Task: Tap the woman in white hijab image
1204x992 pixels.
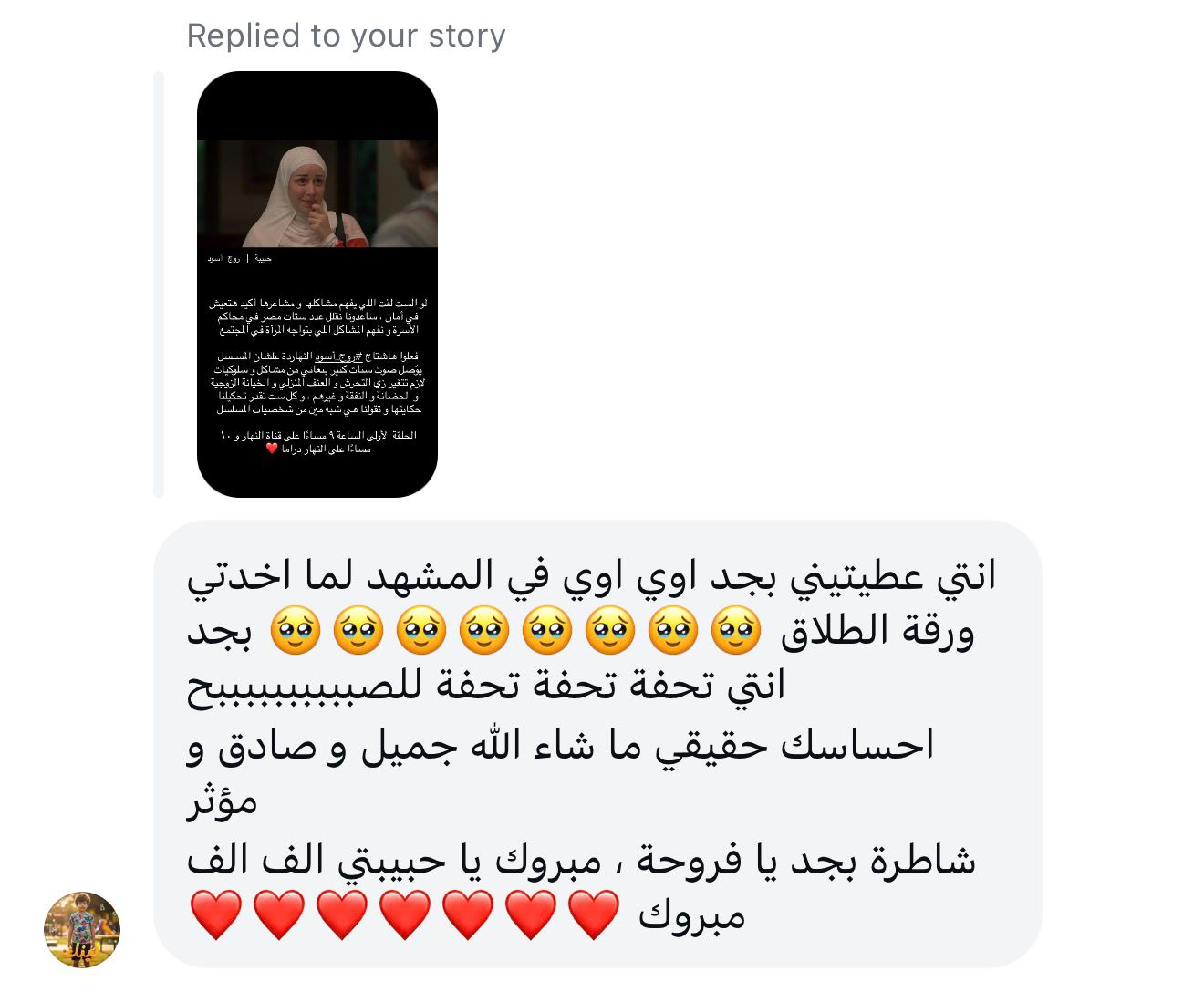Action: tap(317, 193)
